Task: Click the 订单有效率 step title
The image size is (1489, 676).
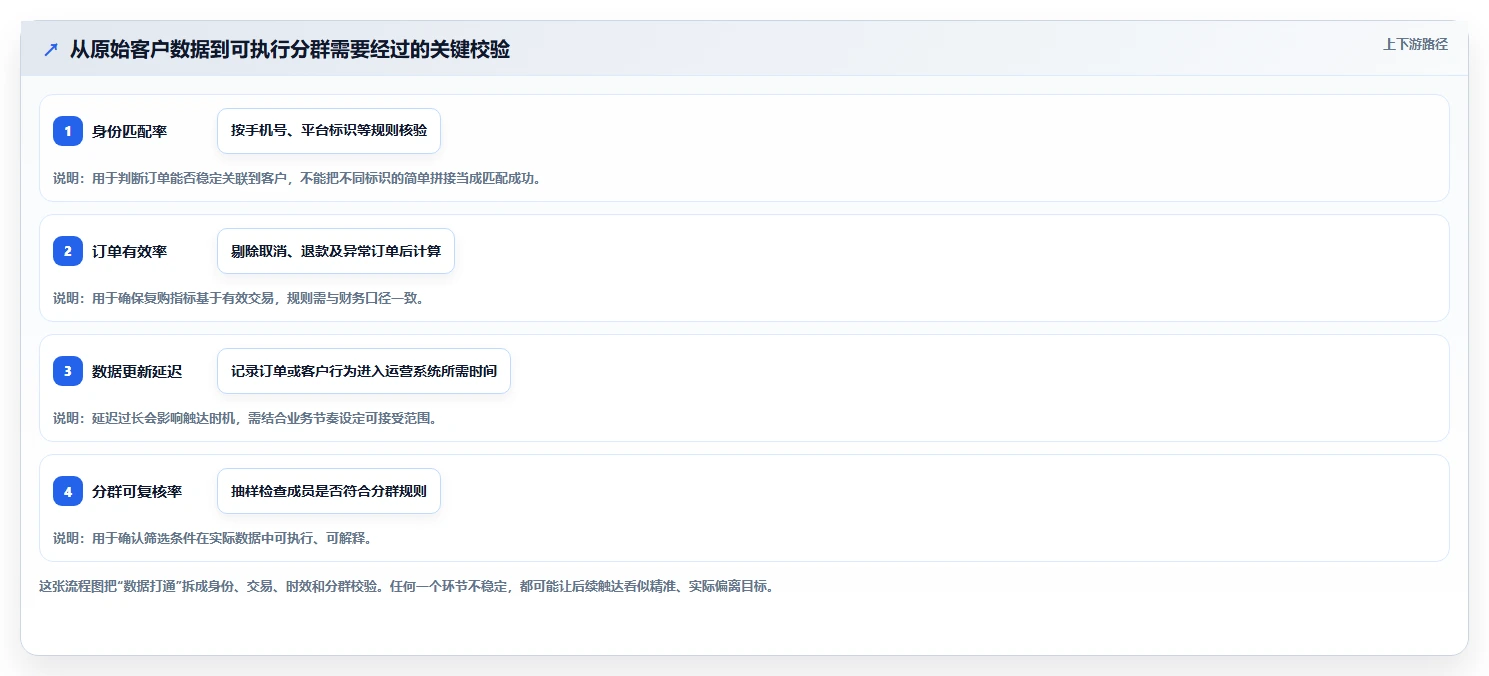Action: (x=129, y=252)
